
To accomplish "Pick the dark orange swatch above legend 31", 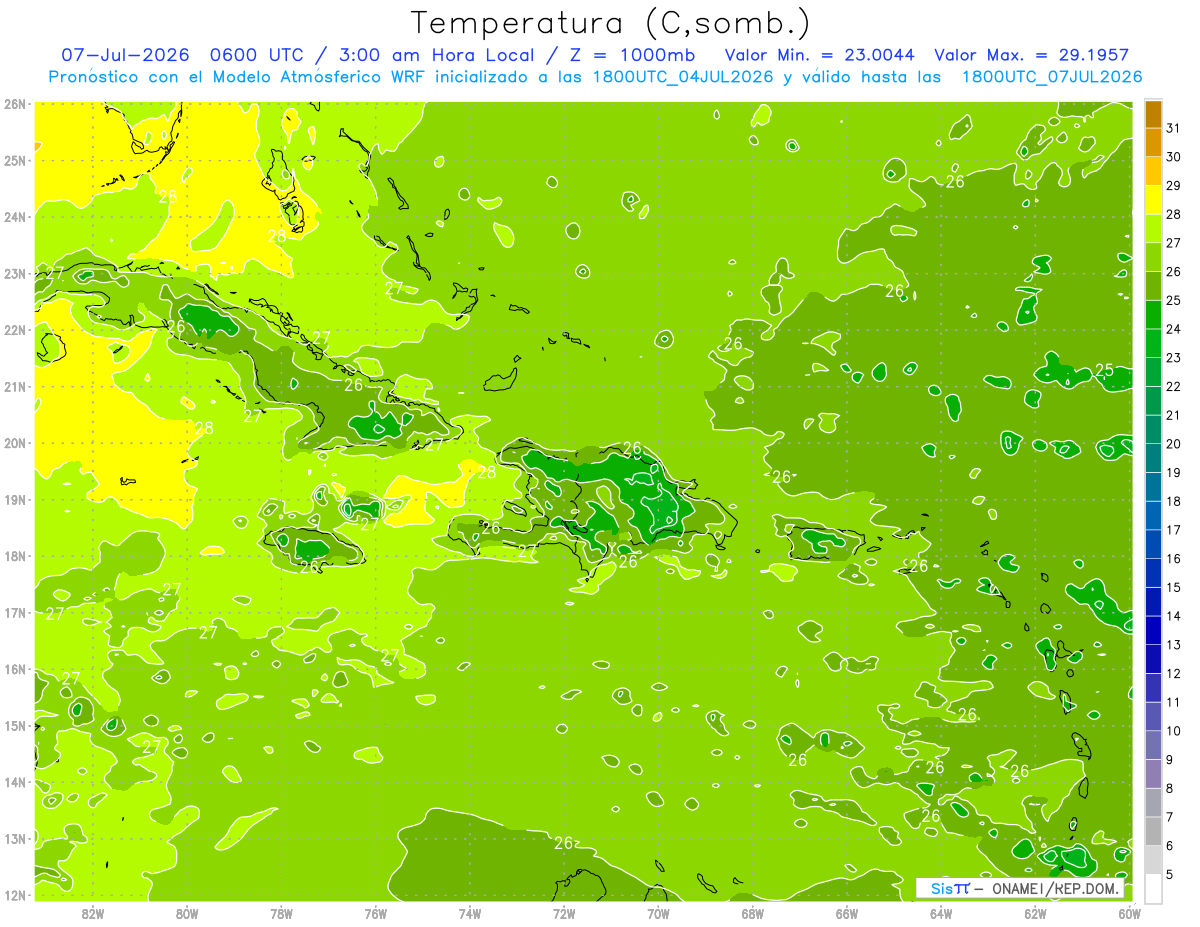I will (1153, 114).
